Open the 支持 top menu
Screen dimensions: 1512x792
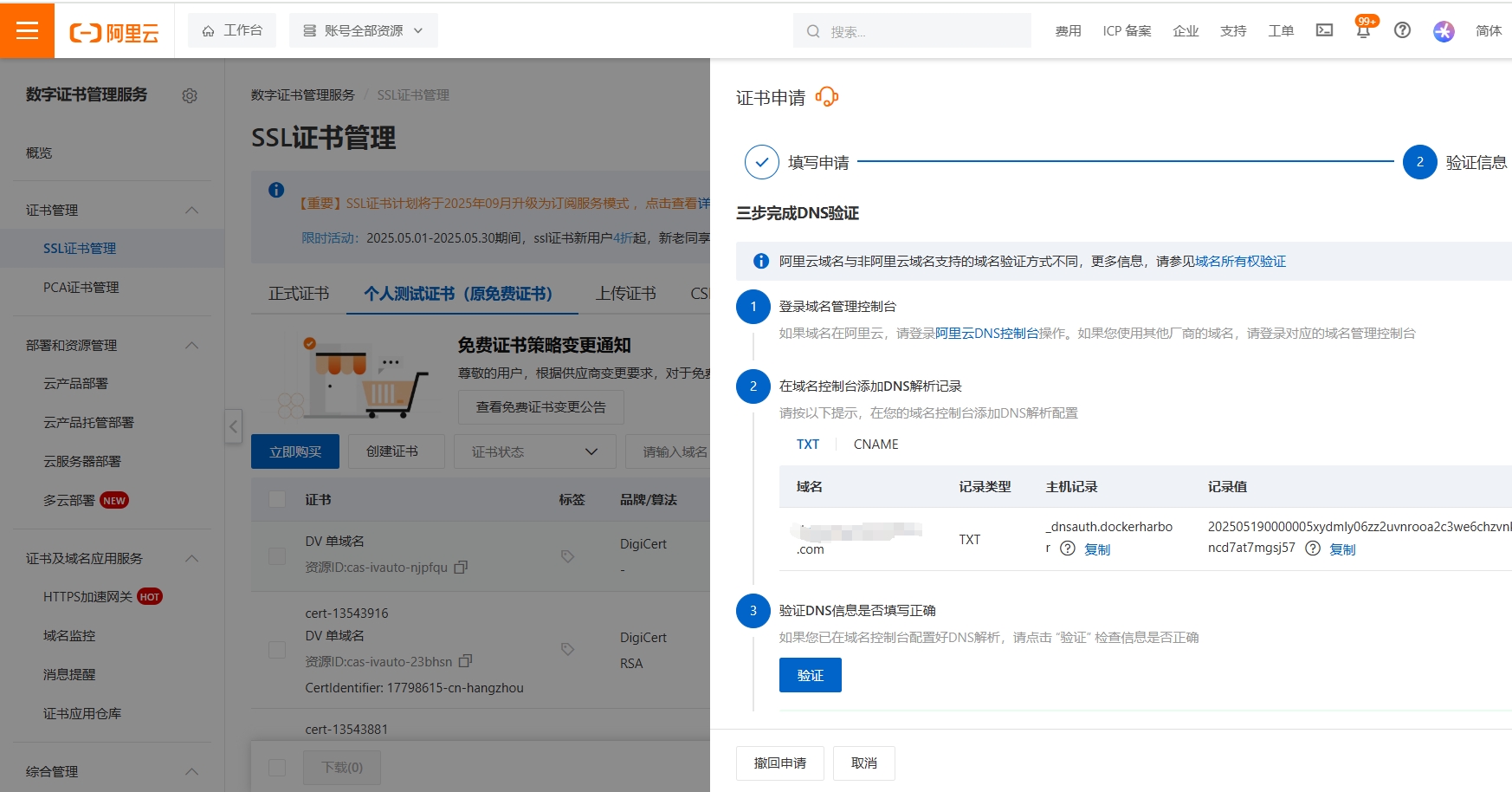click(x=1233, y=31)
